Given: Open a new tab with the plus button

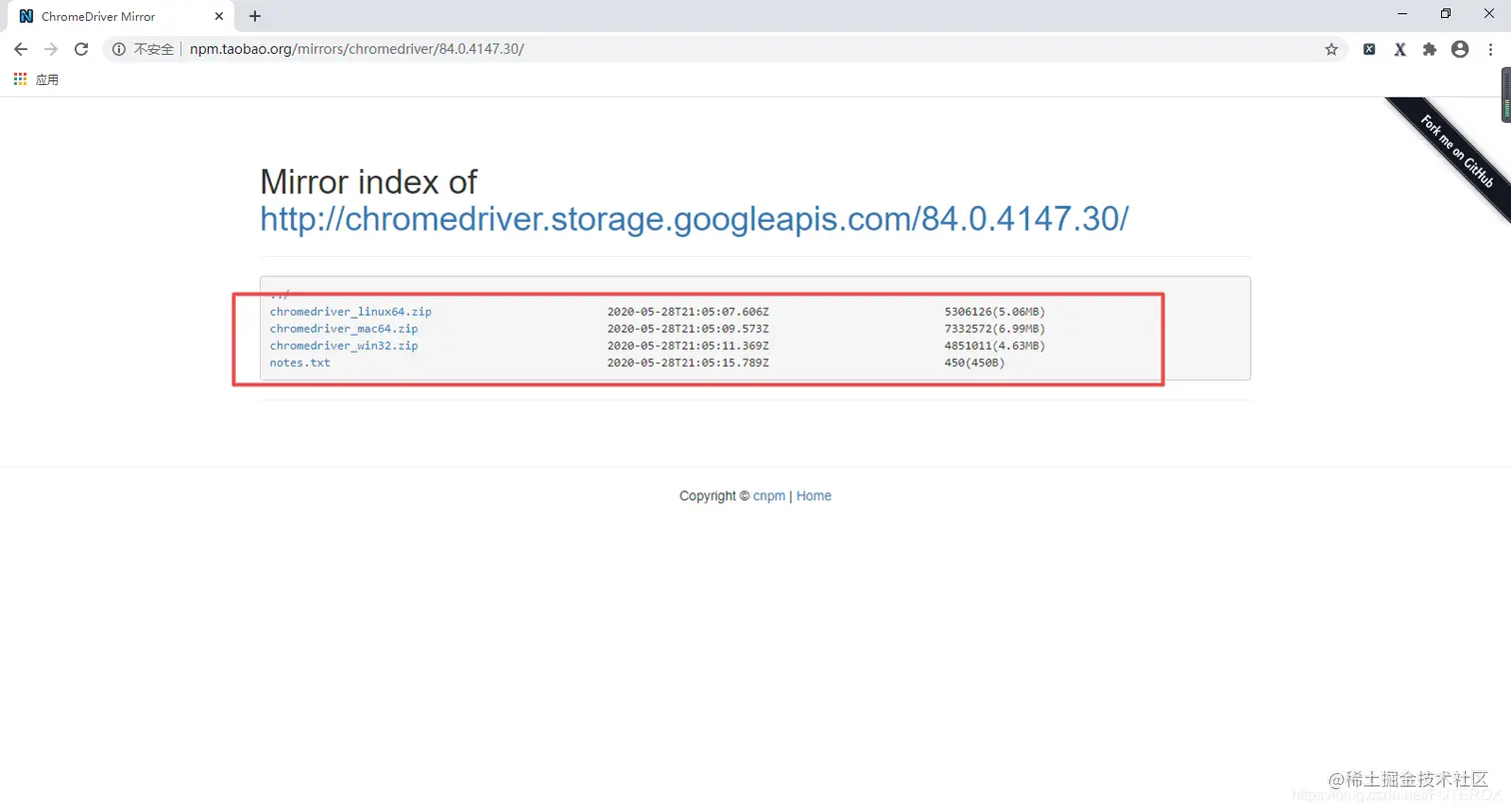Looking at the screenshot, I should pos(255,16).
